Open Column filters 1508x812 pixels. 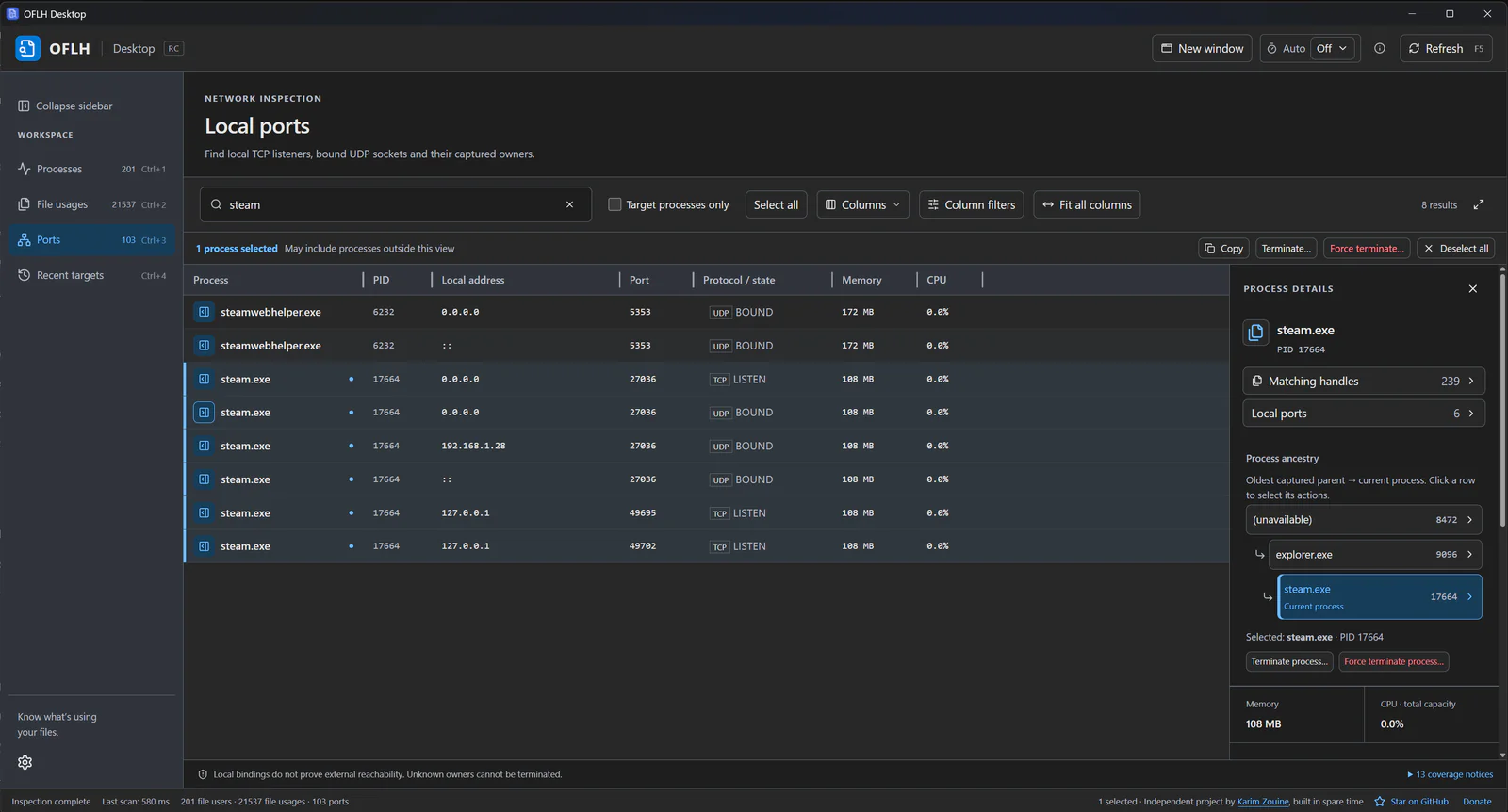(971, 204)
